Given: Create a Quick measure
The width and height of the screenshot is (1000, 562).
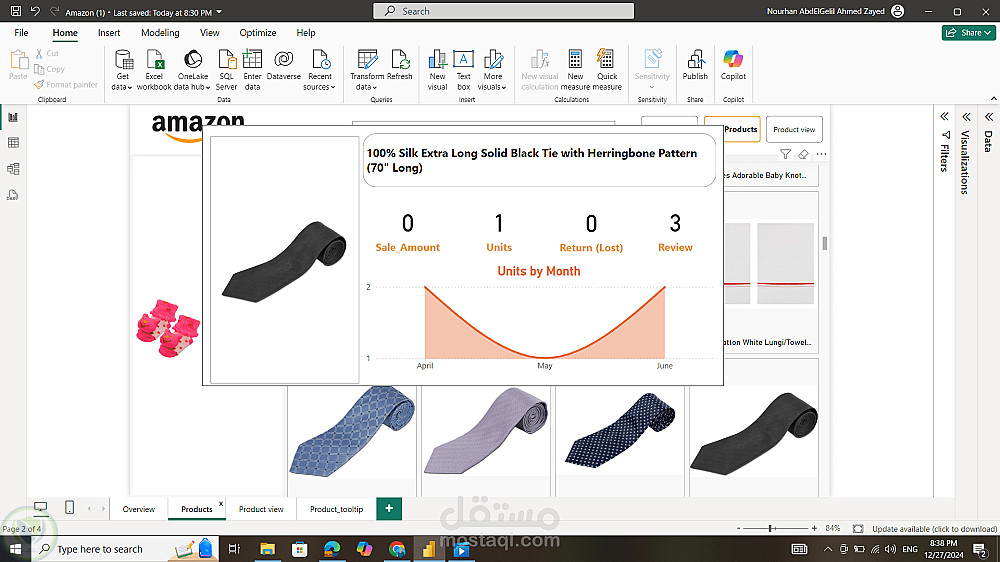Looking at the screenshot, I should click(x=607, y=70).
